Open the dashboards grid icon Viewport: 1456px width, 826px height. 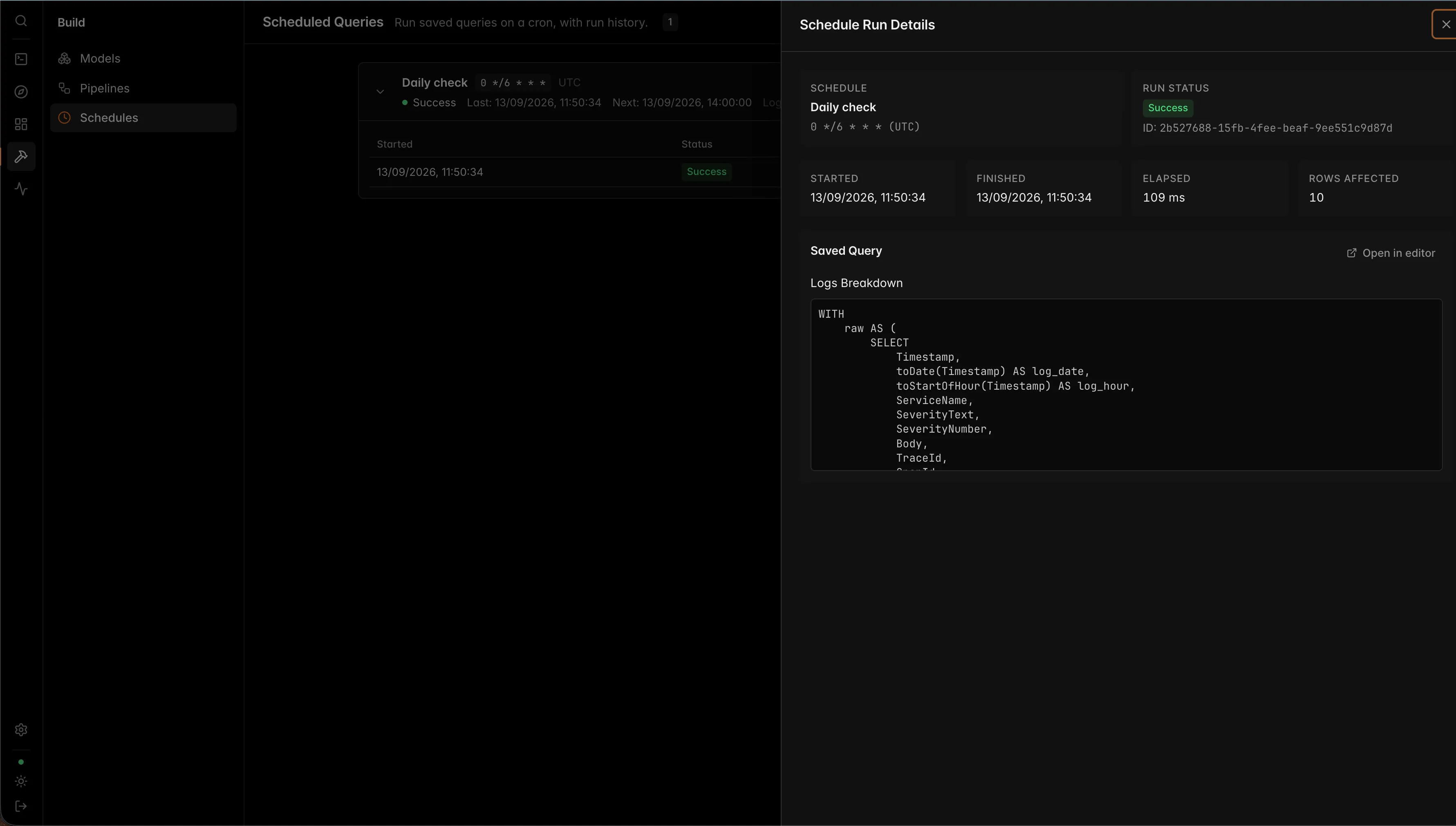(x=21, y=124)
